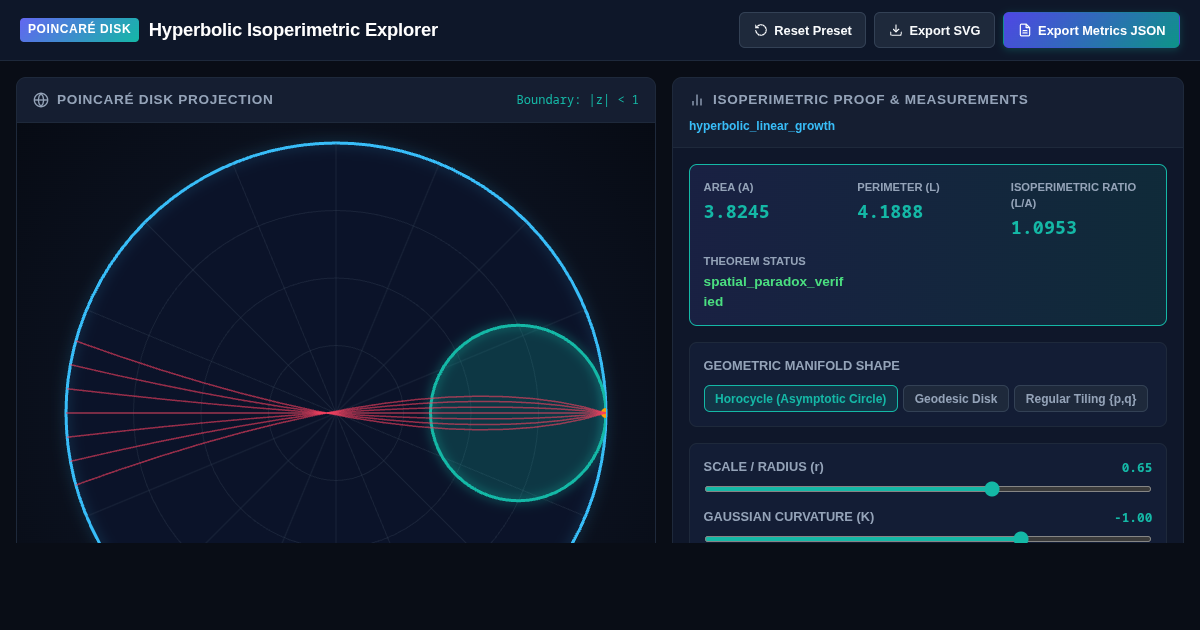Screen dimensions: 1200x630
Task: Click the Export SVG button
Action: pyautogui.click(x=934, y=30)
